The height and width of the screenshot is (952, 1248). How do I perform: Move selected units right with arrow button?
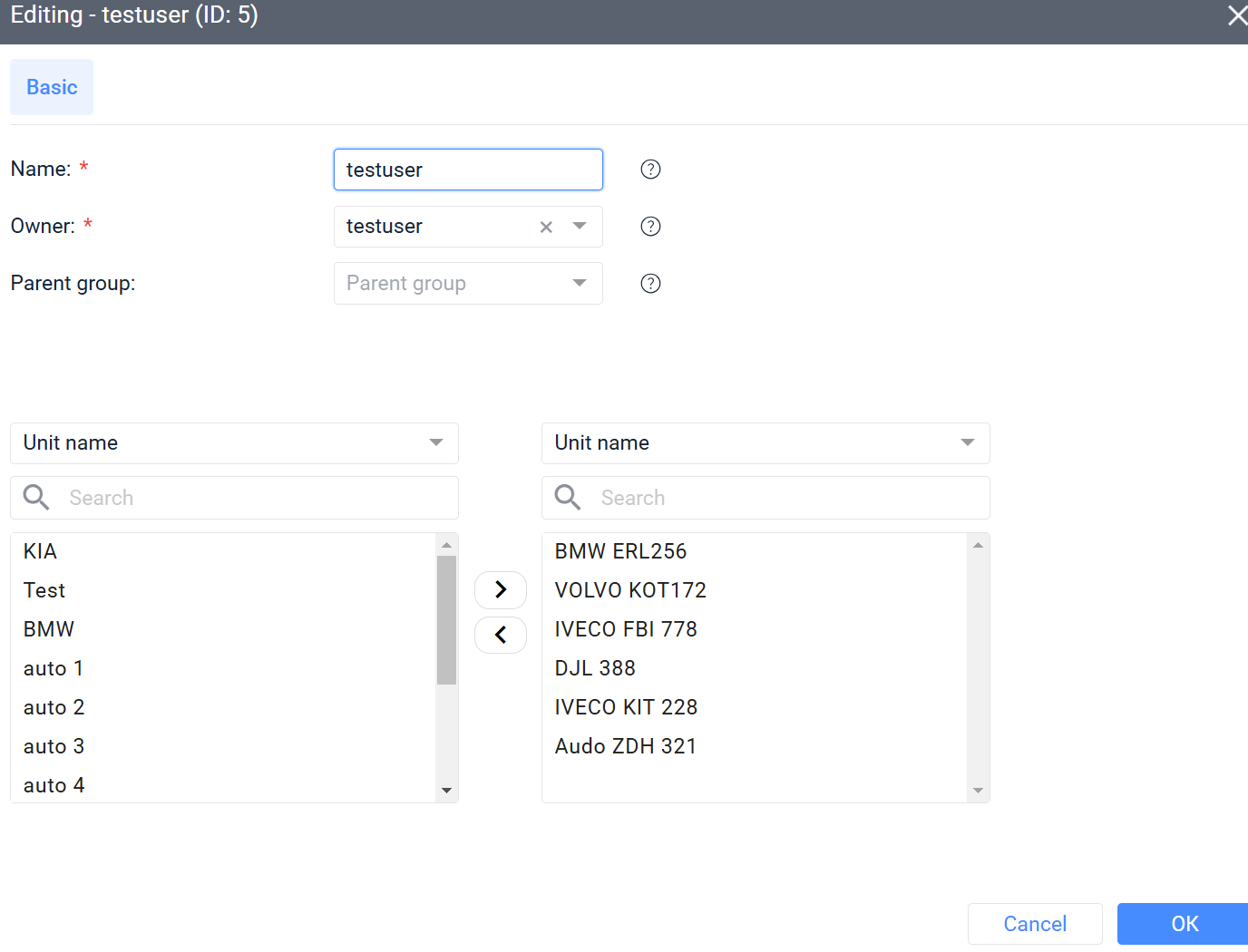pos(501,590)
